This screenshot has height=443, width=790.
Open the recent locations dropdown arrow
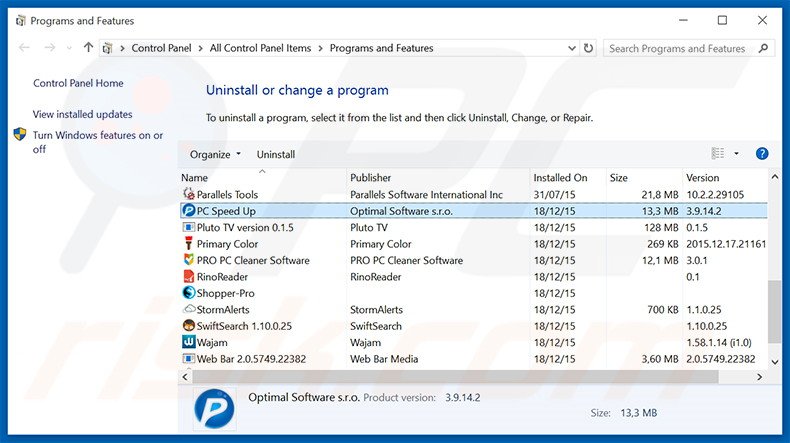pyautogui.click(x=69, y=48)
